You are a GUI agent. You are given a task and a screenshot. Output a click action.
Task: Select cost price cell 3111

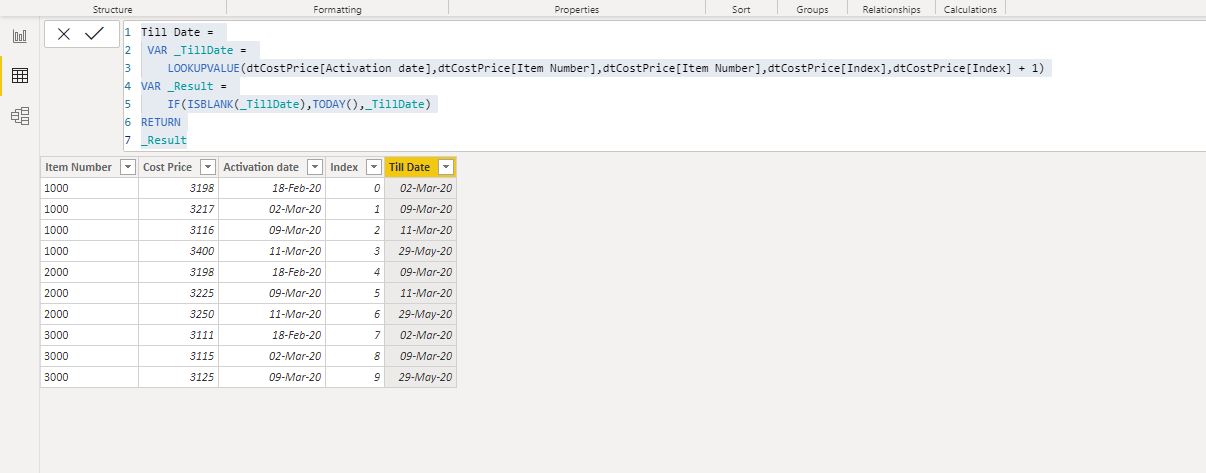[x=178, y=335]
